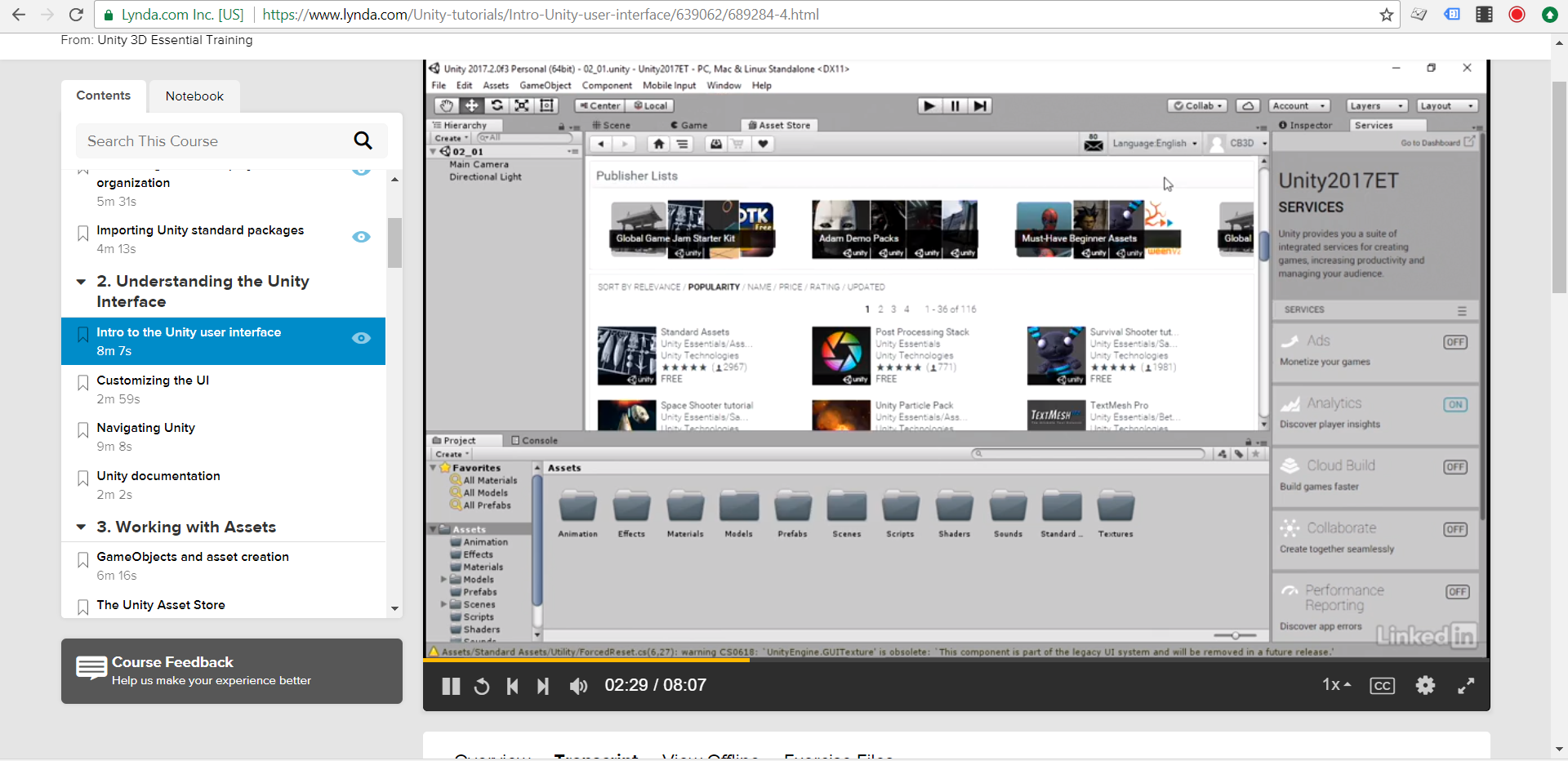This screenshot has width=1568, height=761.
Task: Click the course search magnifier icon
Action: pos(363,140)
